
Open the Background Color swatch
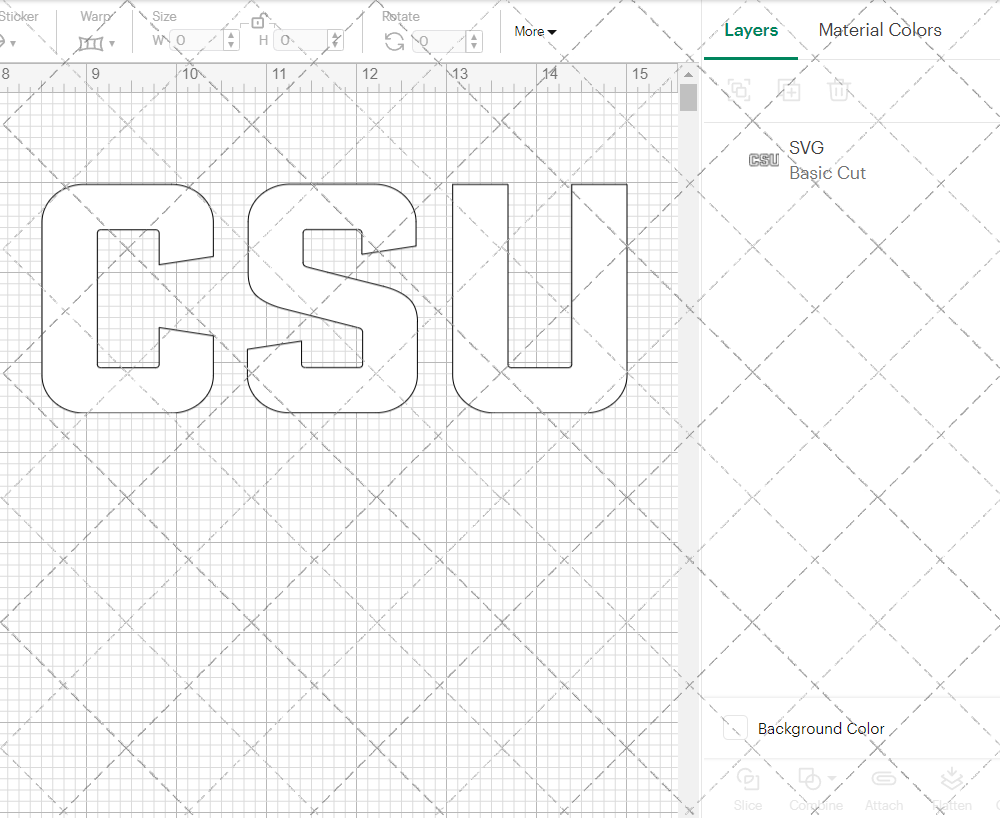coord(735,727)
